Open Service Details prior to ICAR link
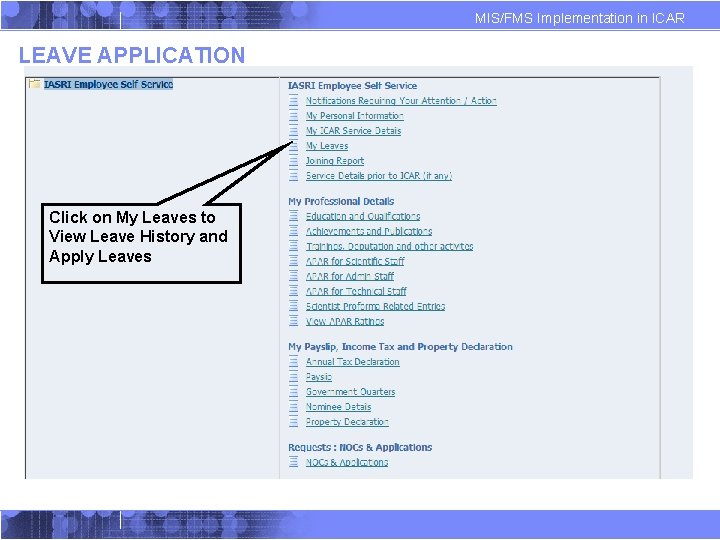720x540 pixels. [x=379, y=176]
